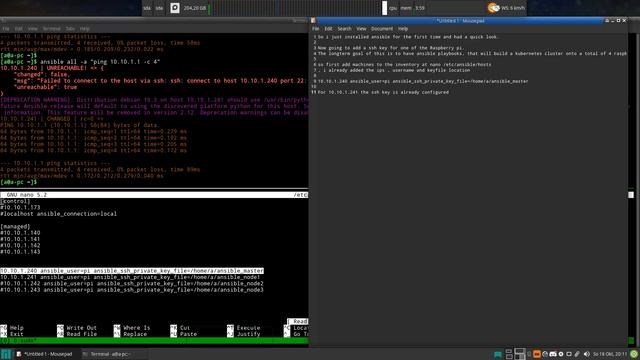Viewport: 640px width, 360px height.
Task: Click the highlighted 10.10.1.240 line in nano
Action: (x=132, y=271)
